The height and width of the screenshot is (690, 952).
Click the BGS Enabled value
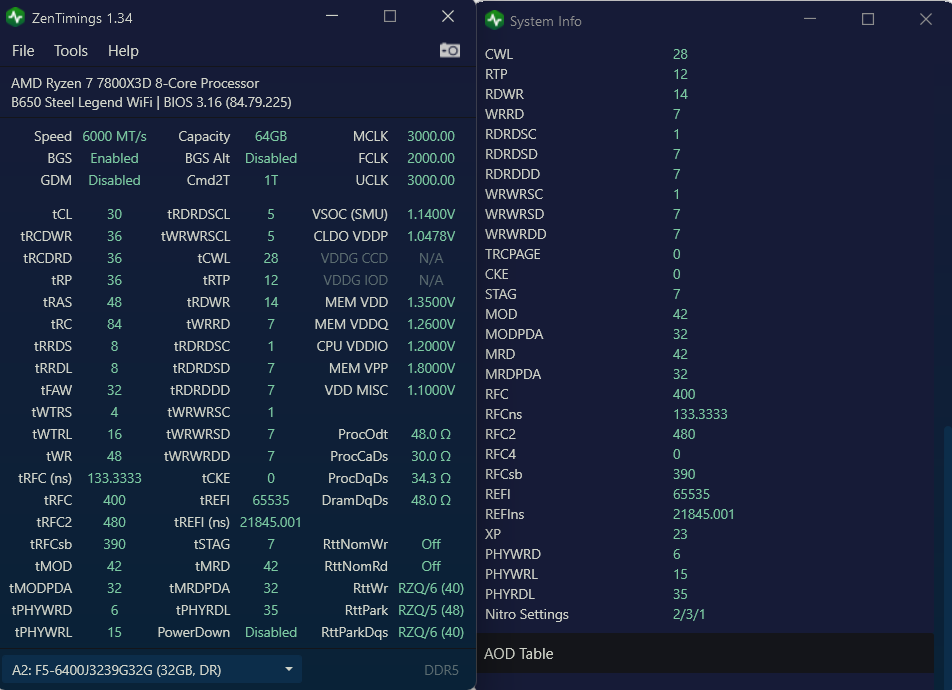pos(114,159)
